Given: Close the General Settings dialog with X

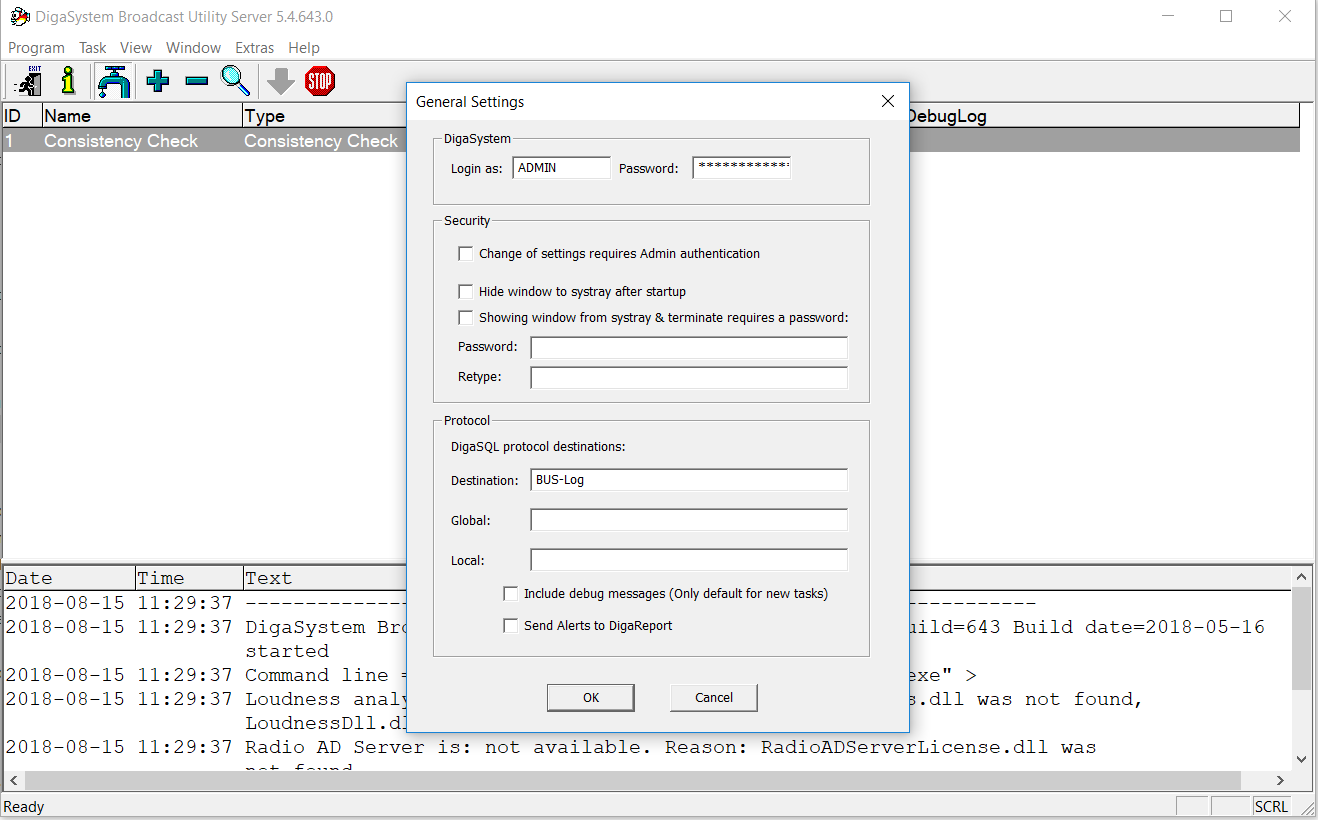Looking at the screenshot, I should pyautogui.click(x=887, y=102).
